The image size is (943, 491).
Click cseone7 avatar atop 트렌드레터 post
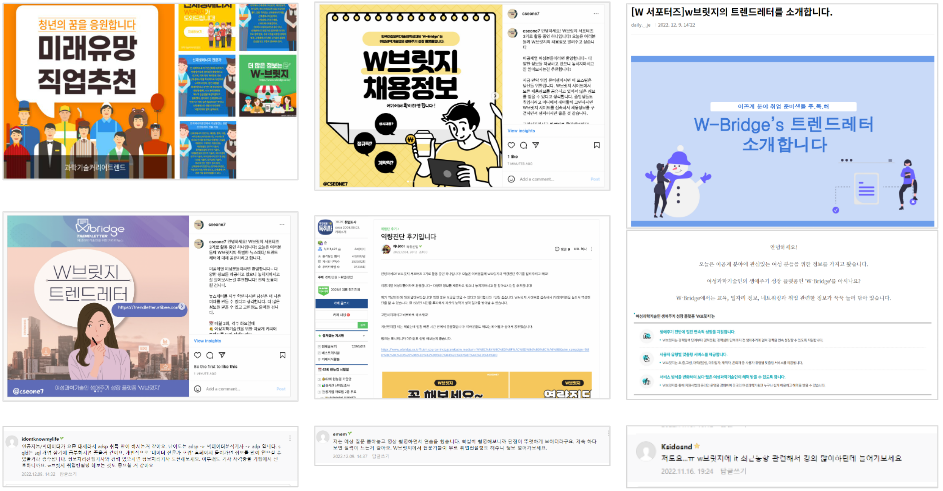198,224
